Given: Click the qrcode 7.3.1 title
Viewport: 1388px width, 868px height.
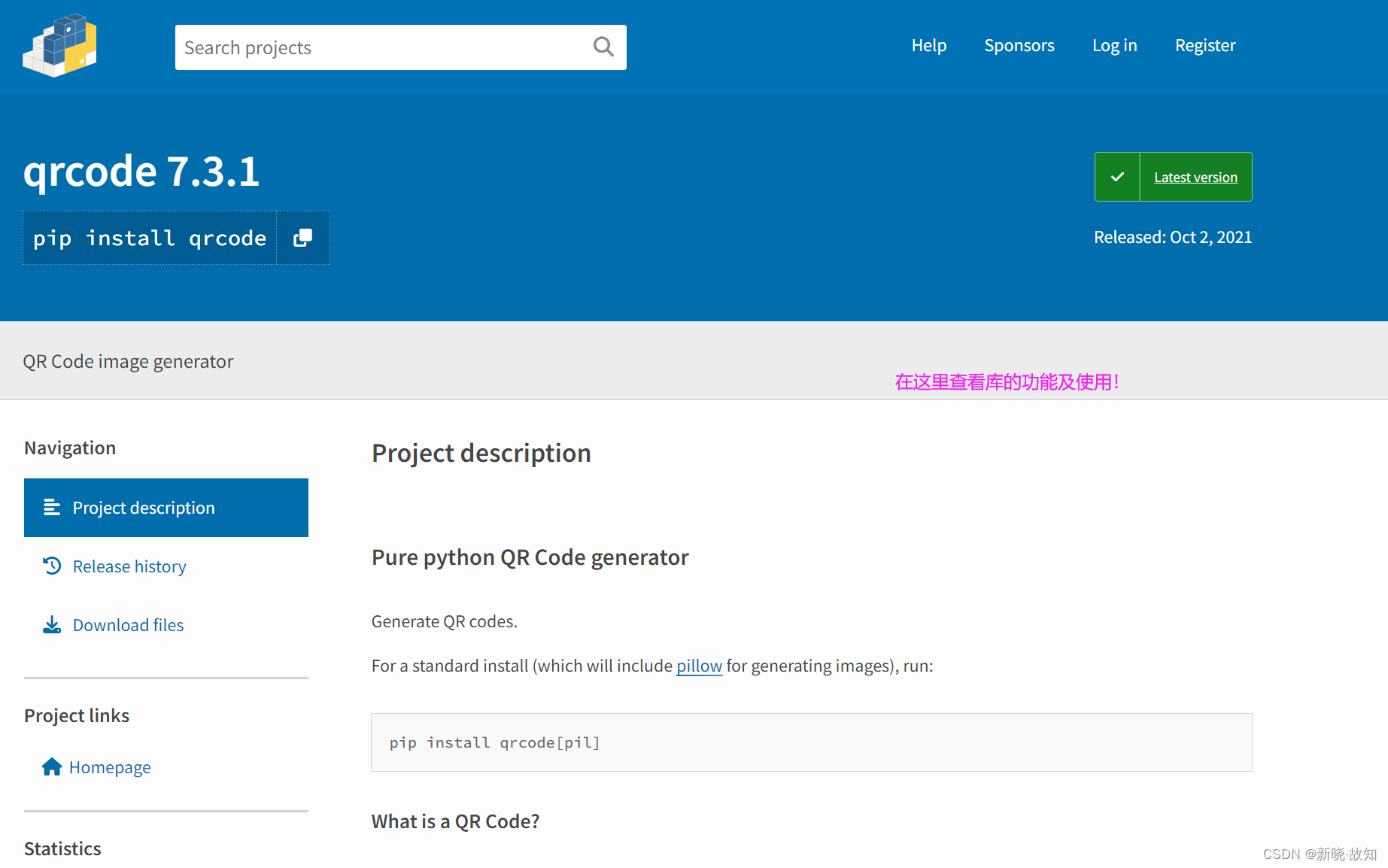Looking at the screenshot, I should coord(141,171).
